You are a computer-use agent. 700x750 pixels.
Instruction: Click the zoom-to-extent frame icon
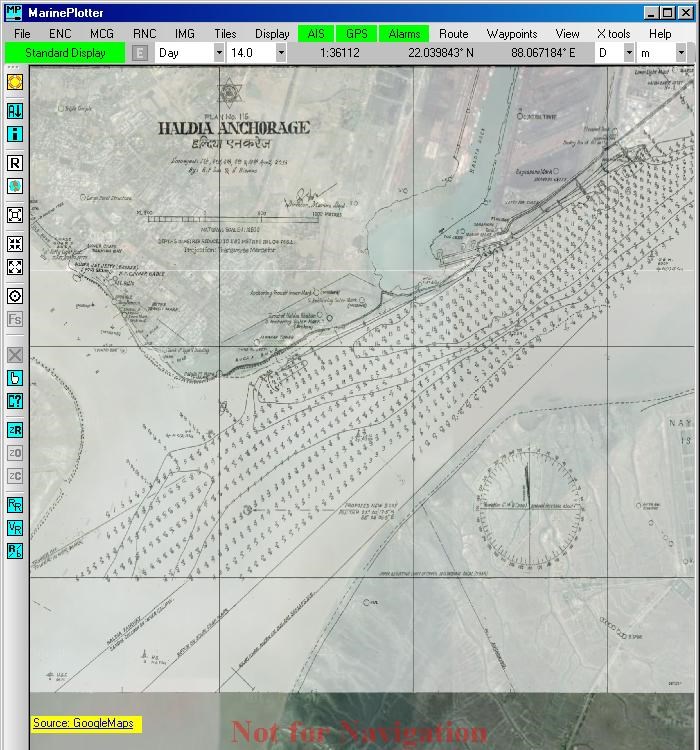[x=15, y=215]
